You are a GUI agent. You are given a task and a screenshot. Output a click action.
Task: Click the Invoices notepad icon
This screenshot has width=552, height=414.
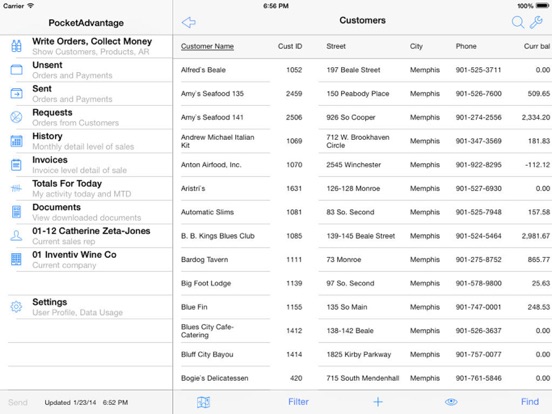point(16,164)
